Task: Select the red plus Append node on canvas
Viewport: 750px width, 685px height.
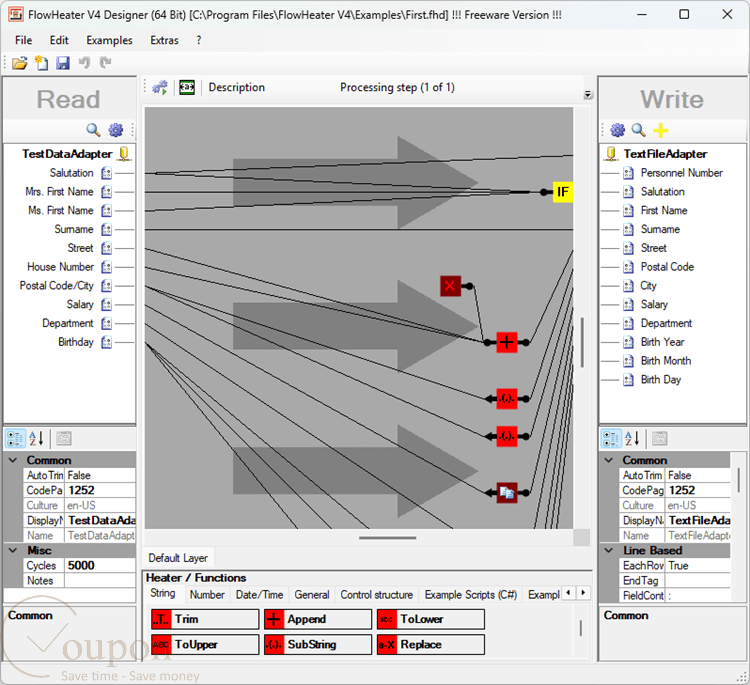Action: point(507,342)
